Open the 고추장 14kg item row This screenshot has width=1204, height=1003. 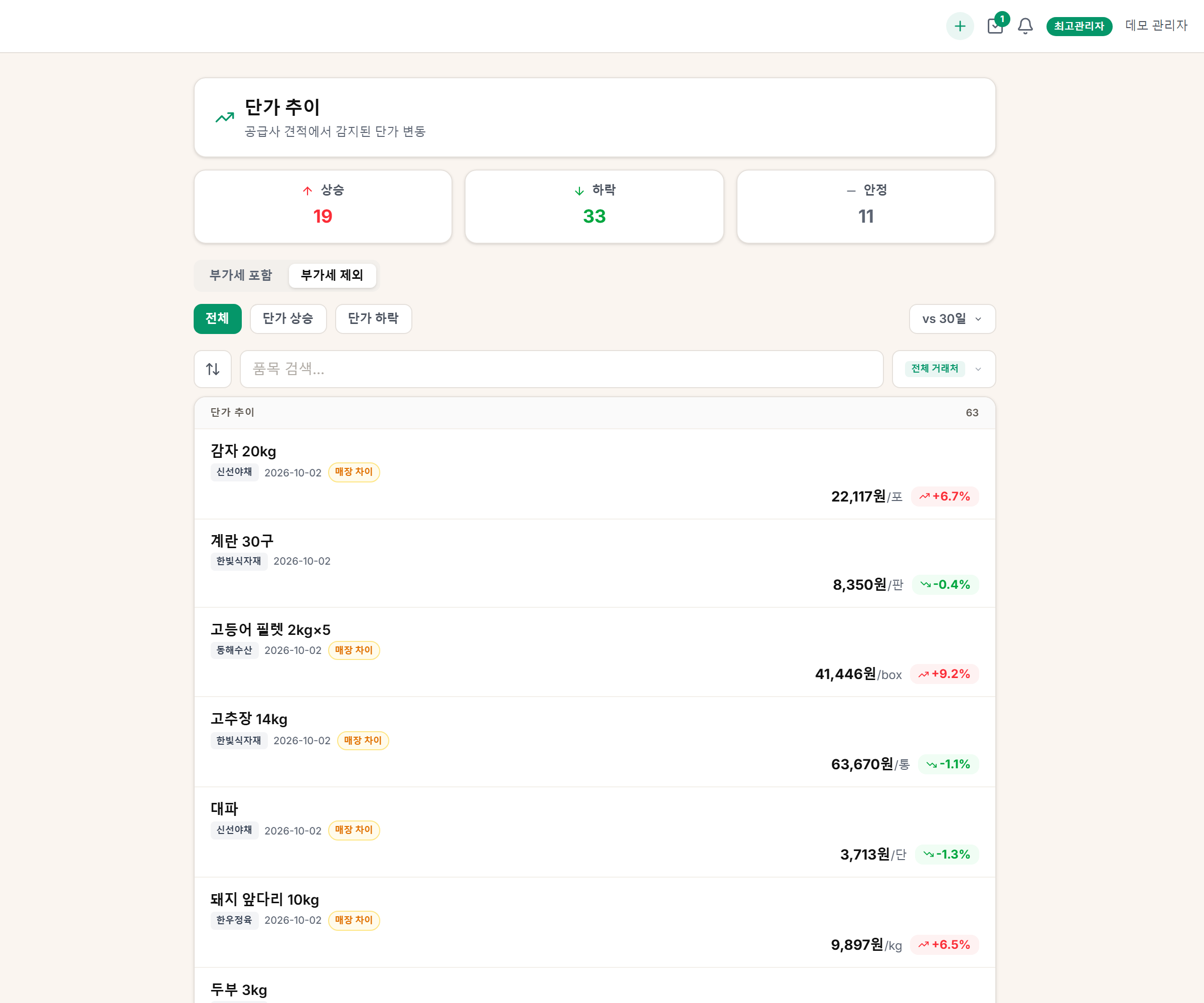click(594, 742)
